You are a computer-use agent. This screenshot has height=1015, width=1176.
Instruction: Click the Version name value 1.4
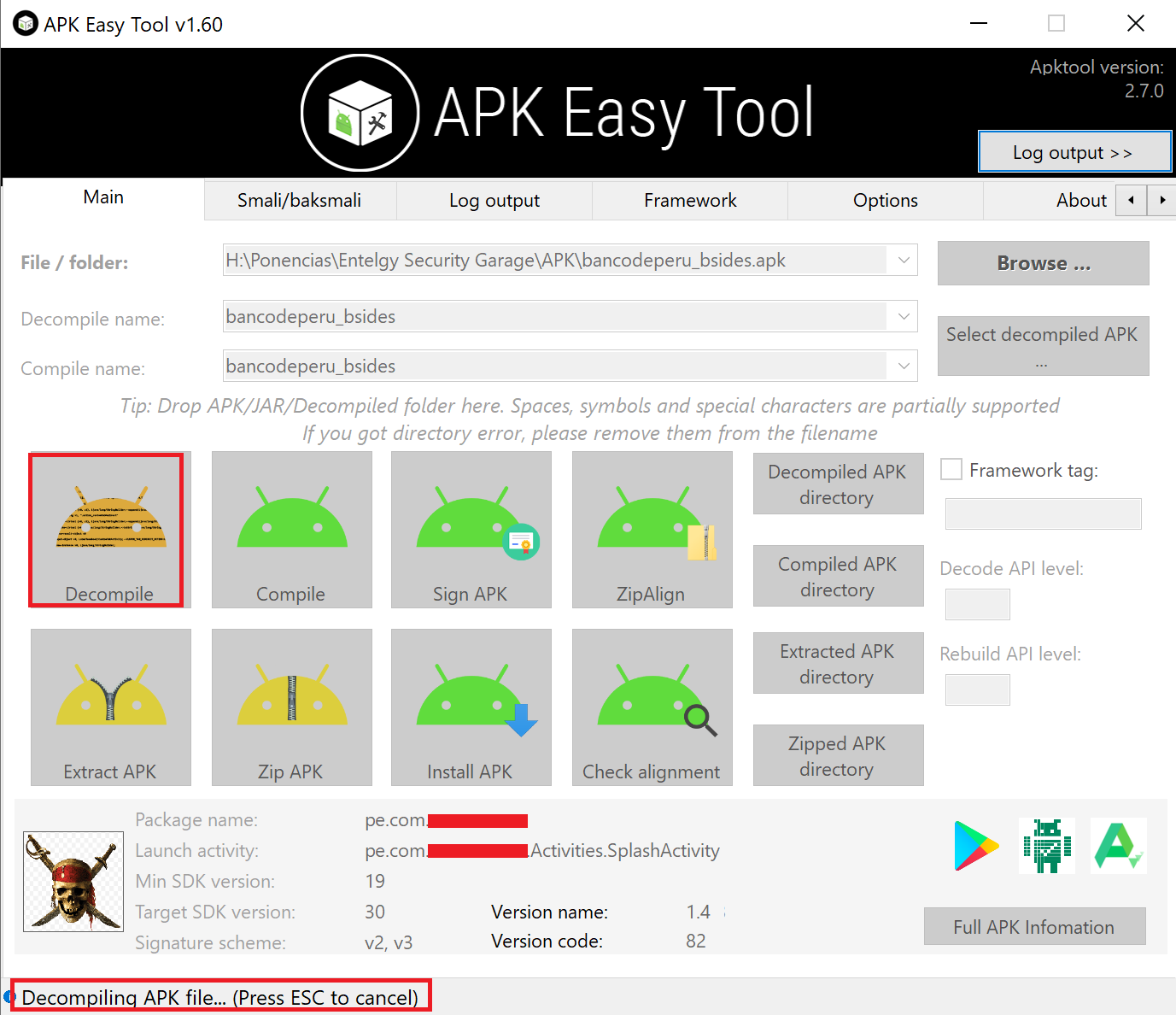(699, 912)
